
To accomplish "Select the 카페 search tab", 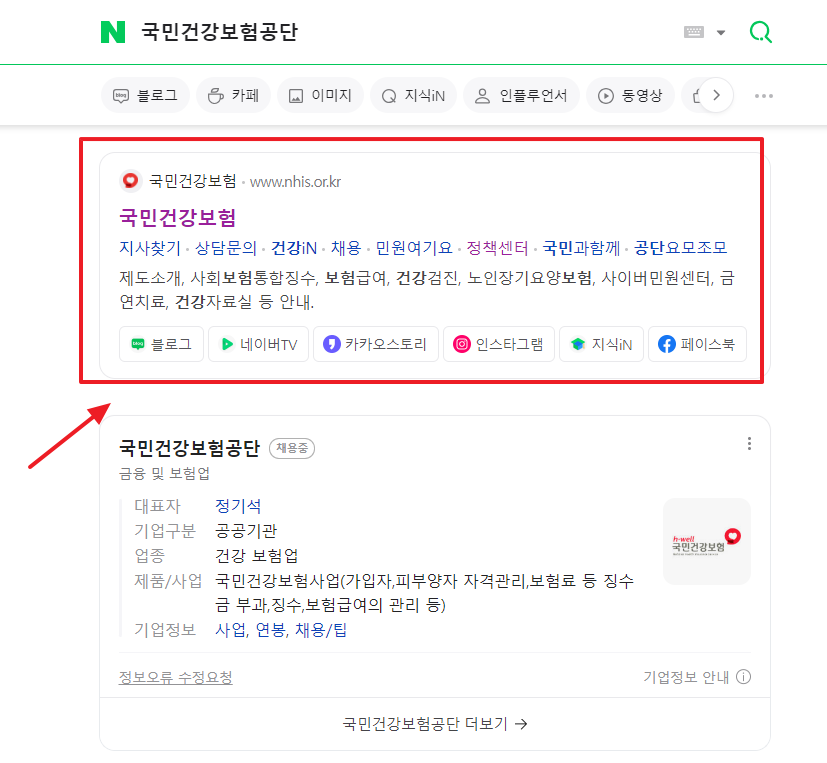I will [234, 95].
